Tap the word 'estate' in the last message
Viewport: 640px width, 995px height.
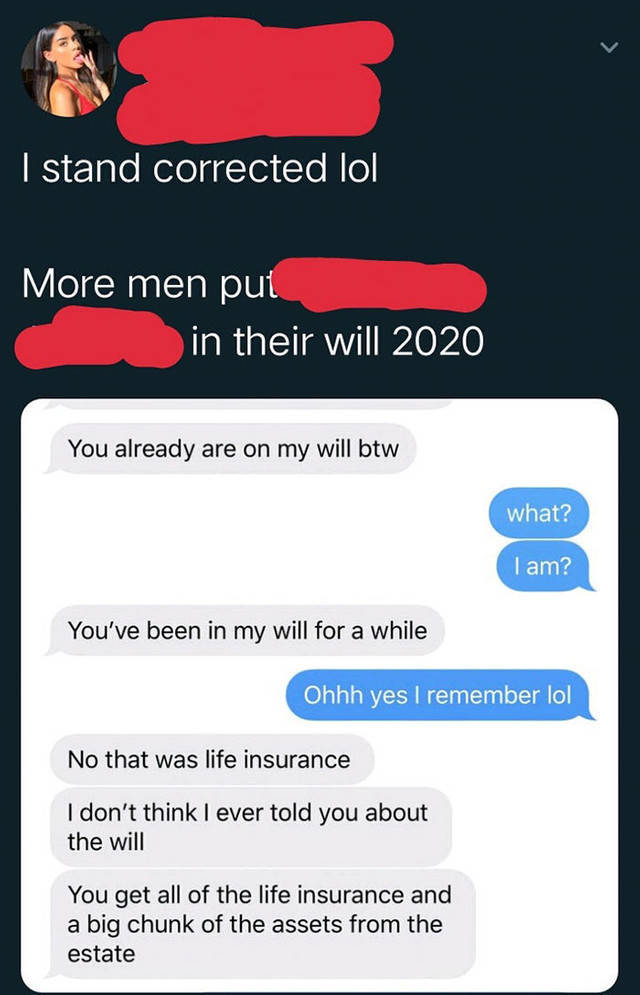click(x=101, y=954)
